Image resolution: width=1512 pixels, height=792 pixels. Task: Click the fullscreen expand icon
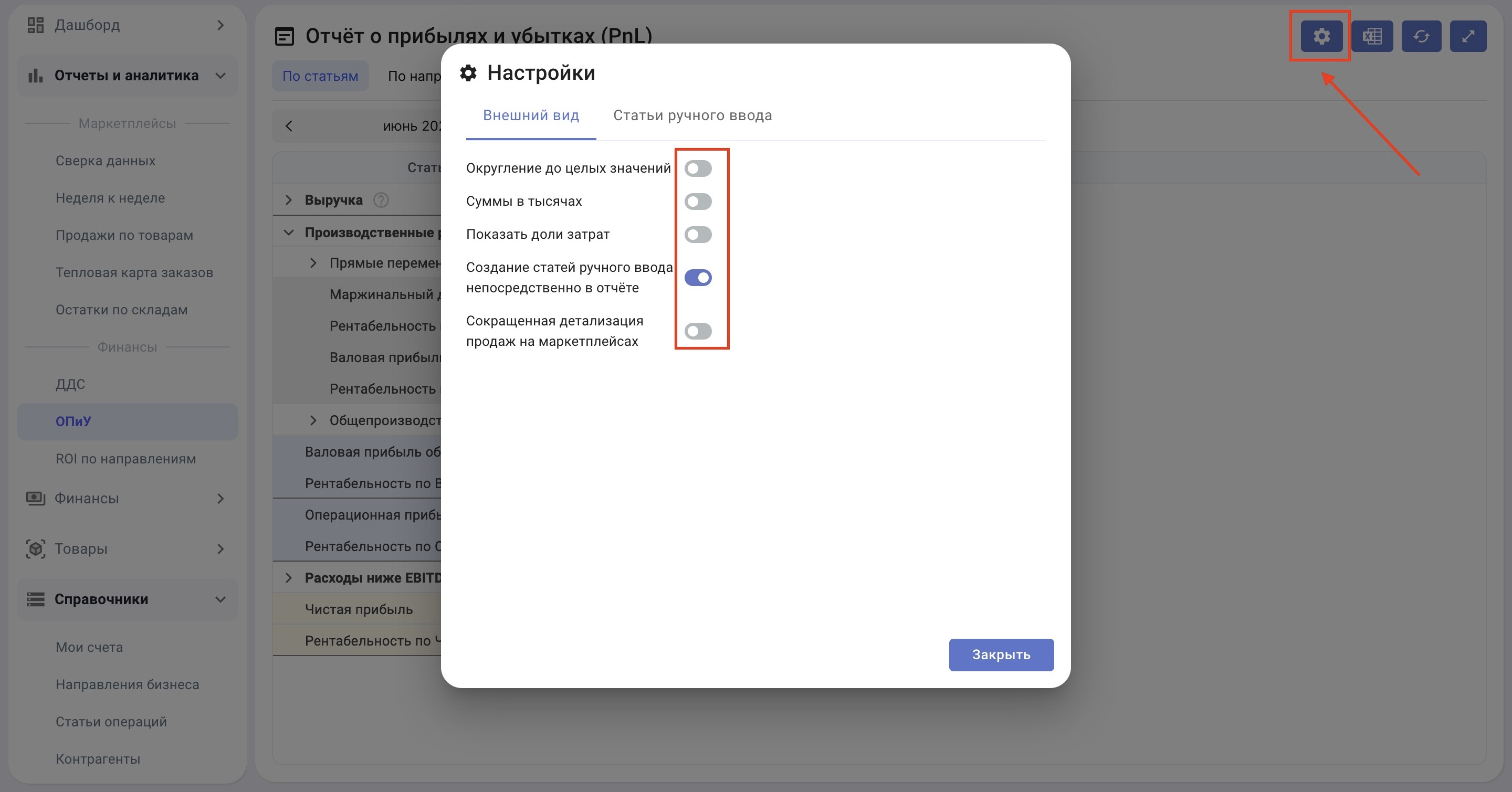point(1467,36)
